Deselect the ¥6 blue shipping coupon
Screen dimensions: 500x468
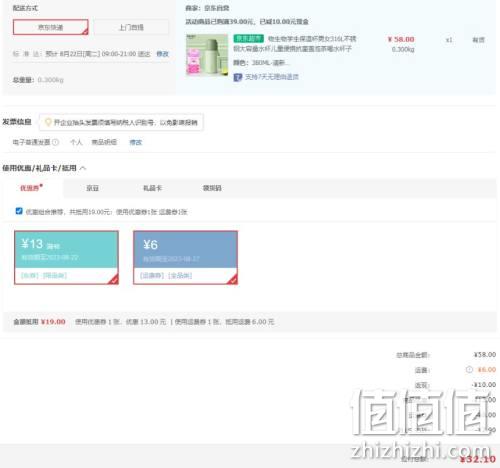(185, 257)
